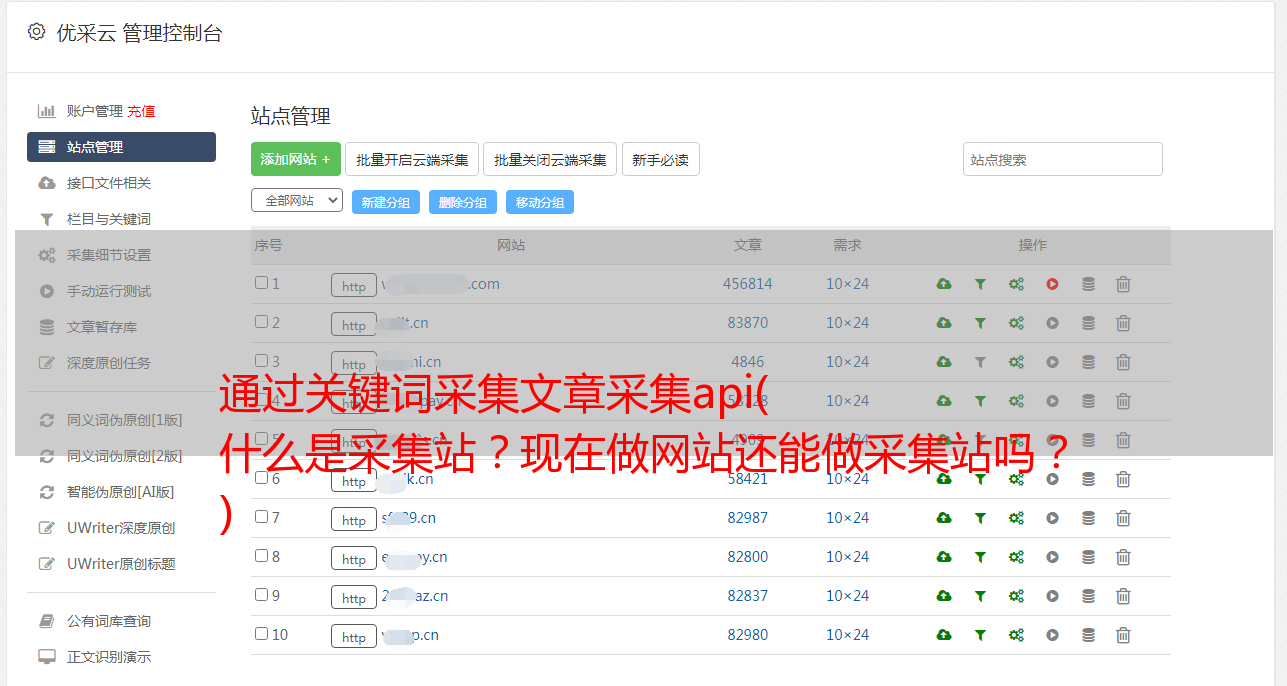Click the green filter icon in row 7
1287x686 pixels.
[x=980, y=518]
